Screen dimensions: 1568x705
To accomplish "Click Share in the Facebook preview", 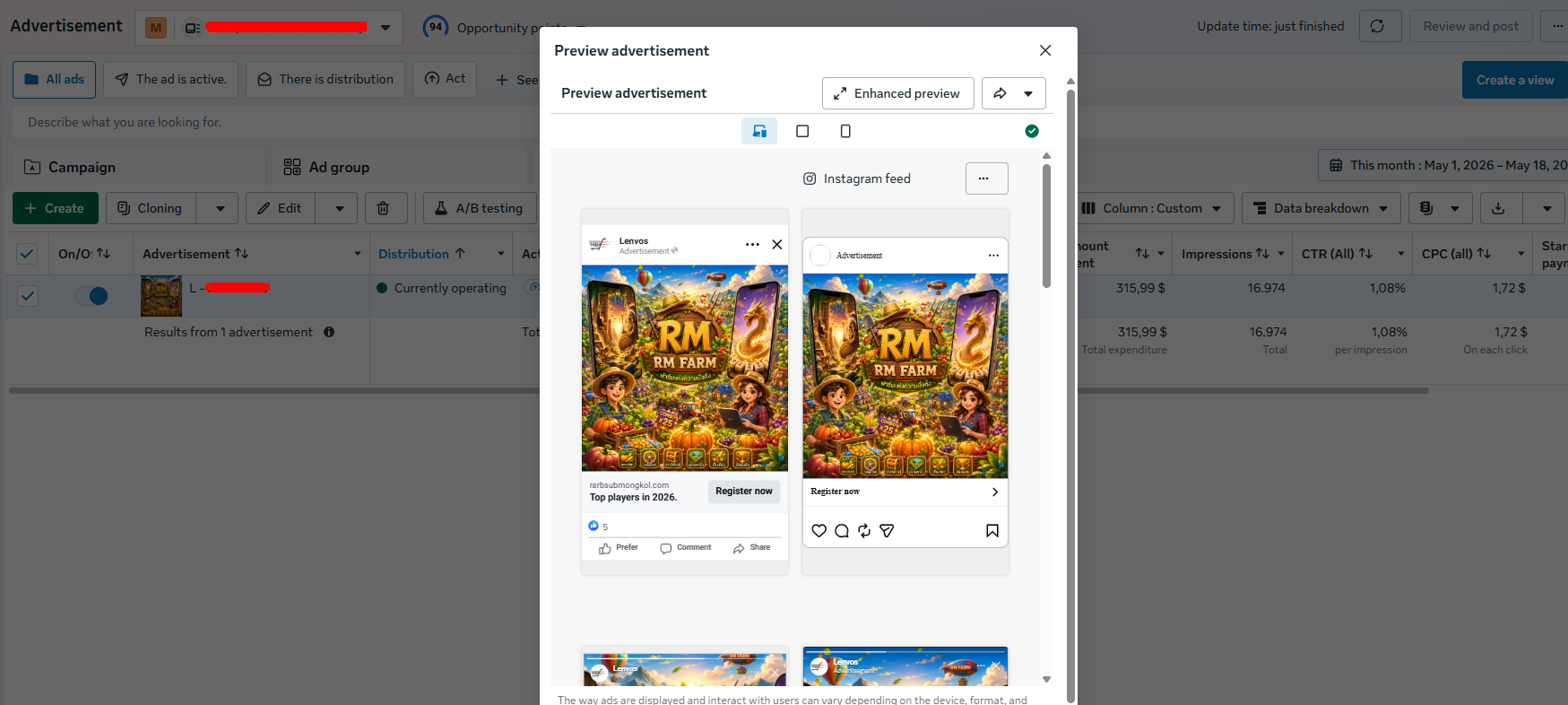I will 751,548.
